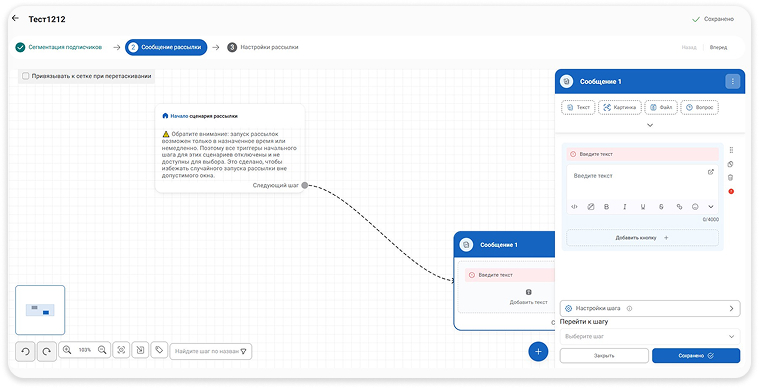Apply bold formatting in the editor

pos(607,207)
